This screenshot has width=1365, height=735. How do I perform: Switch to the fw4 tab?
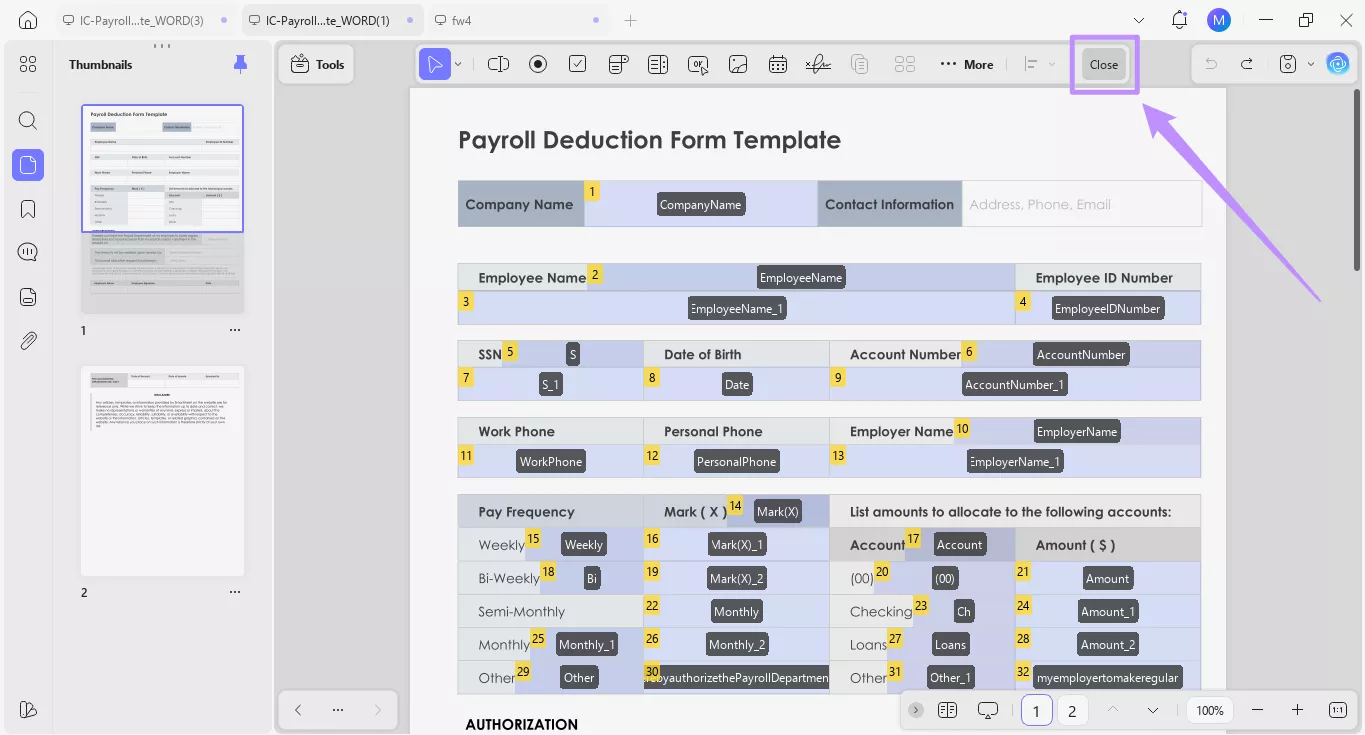[x=517, y=20]
